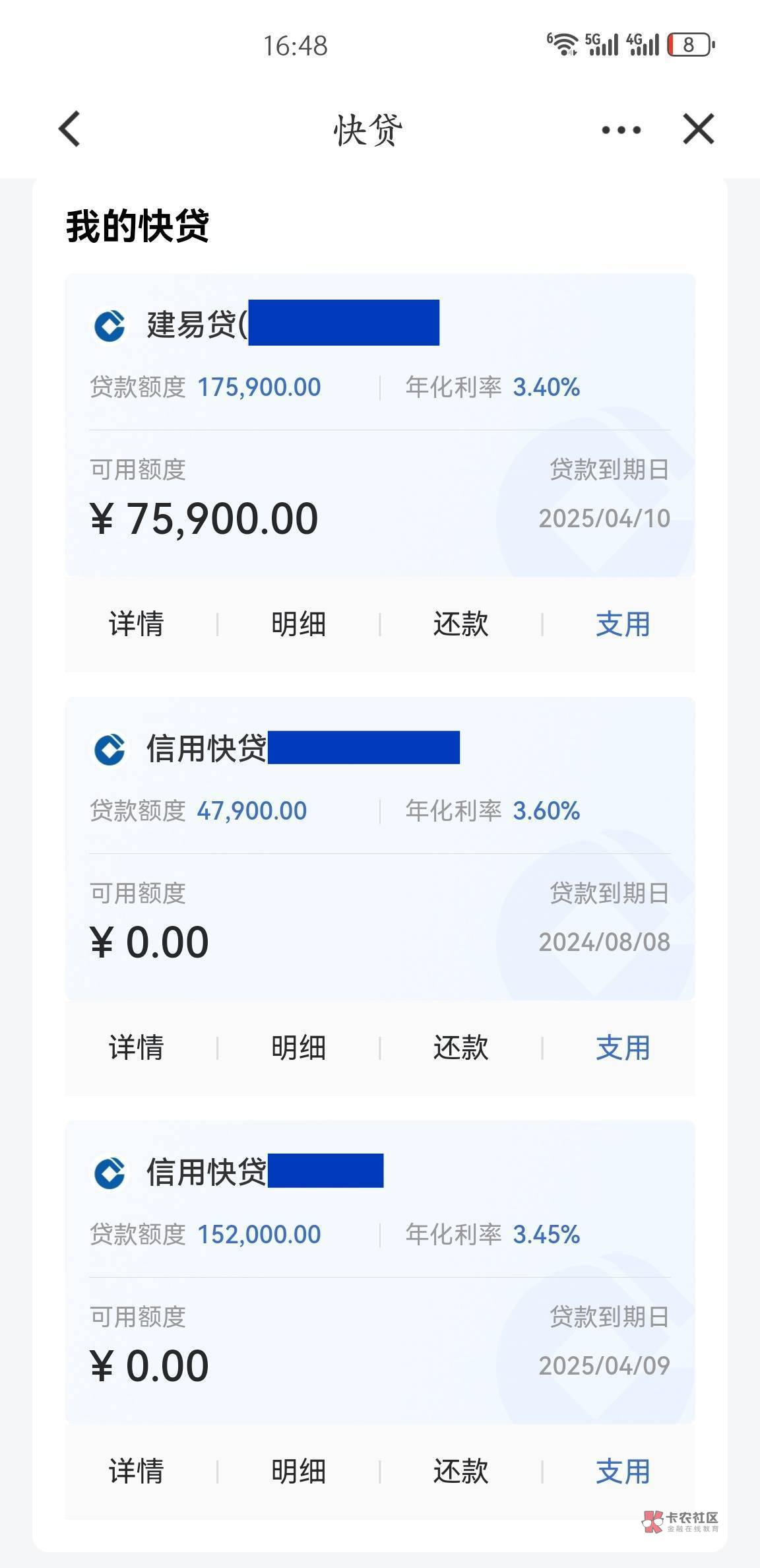760x1568 pixels.
Task: Open 详情 for the 建易贷 loan
Action: click(136, 624)
